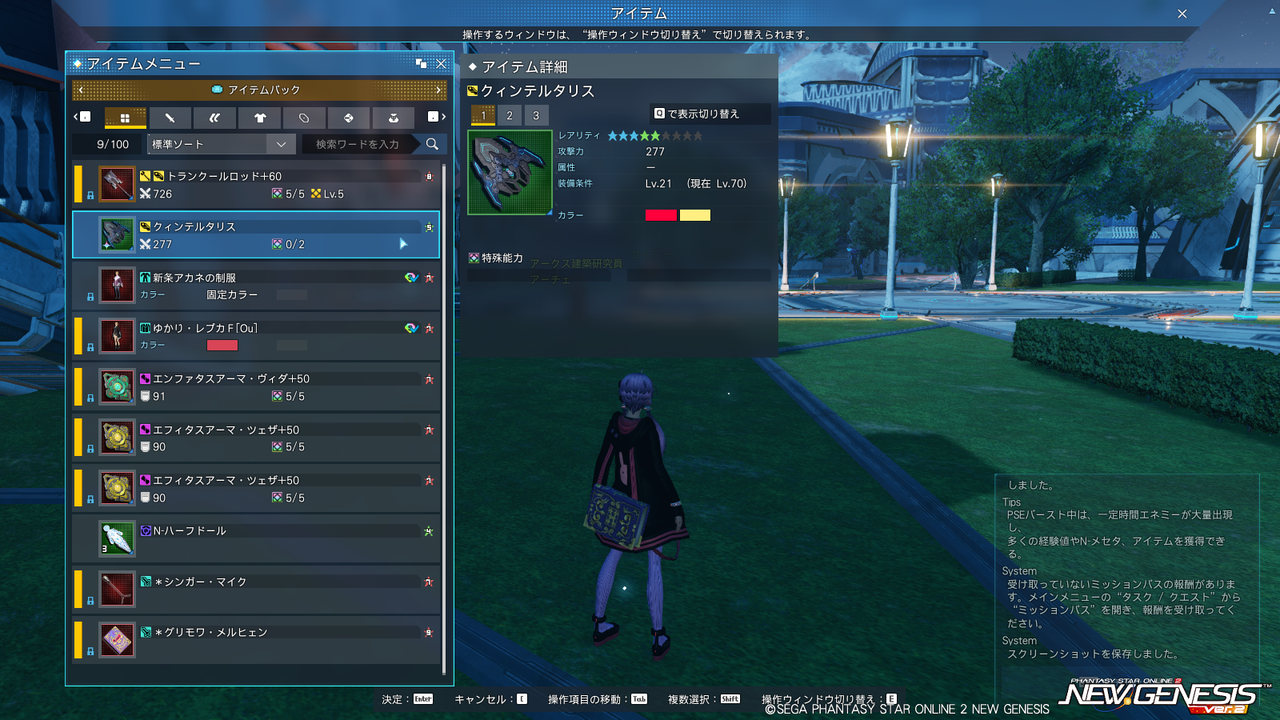Select the トランクールロッド+60 thumbnail
Screen dimensions: 1280x720
coord(117,184)
